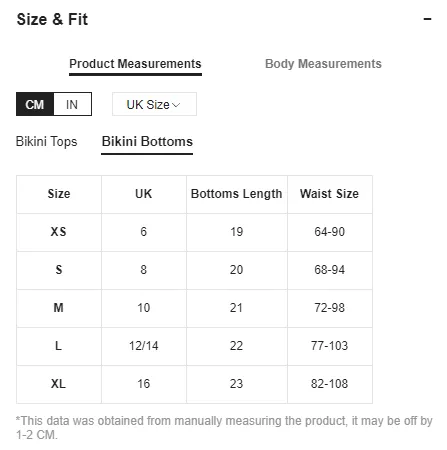This screenshot has height=450, width=447.
Task: Click the Waist Size column header
Action: click(x=329, y=194)
